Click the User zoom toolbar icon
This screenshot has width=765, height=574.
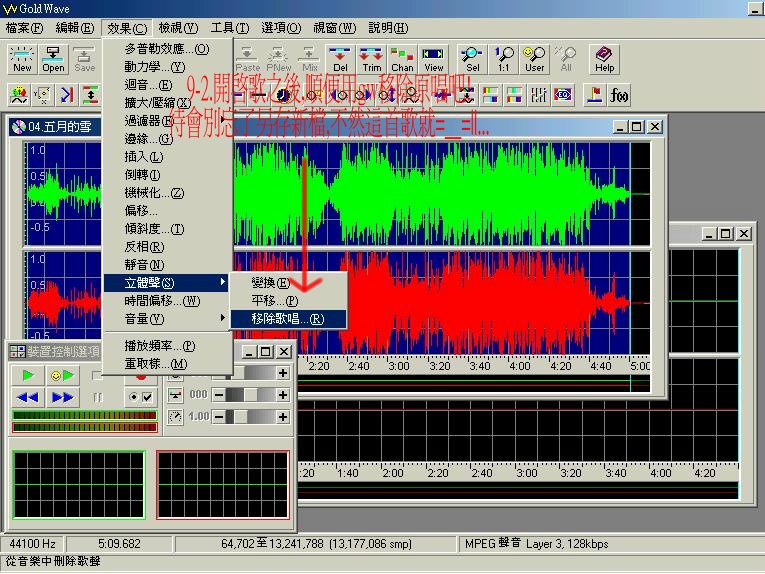point(535,59)
